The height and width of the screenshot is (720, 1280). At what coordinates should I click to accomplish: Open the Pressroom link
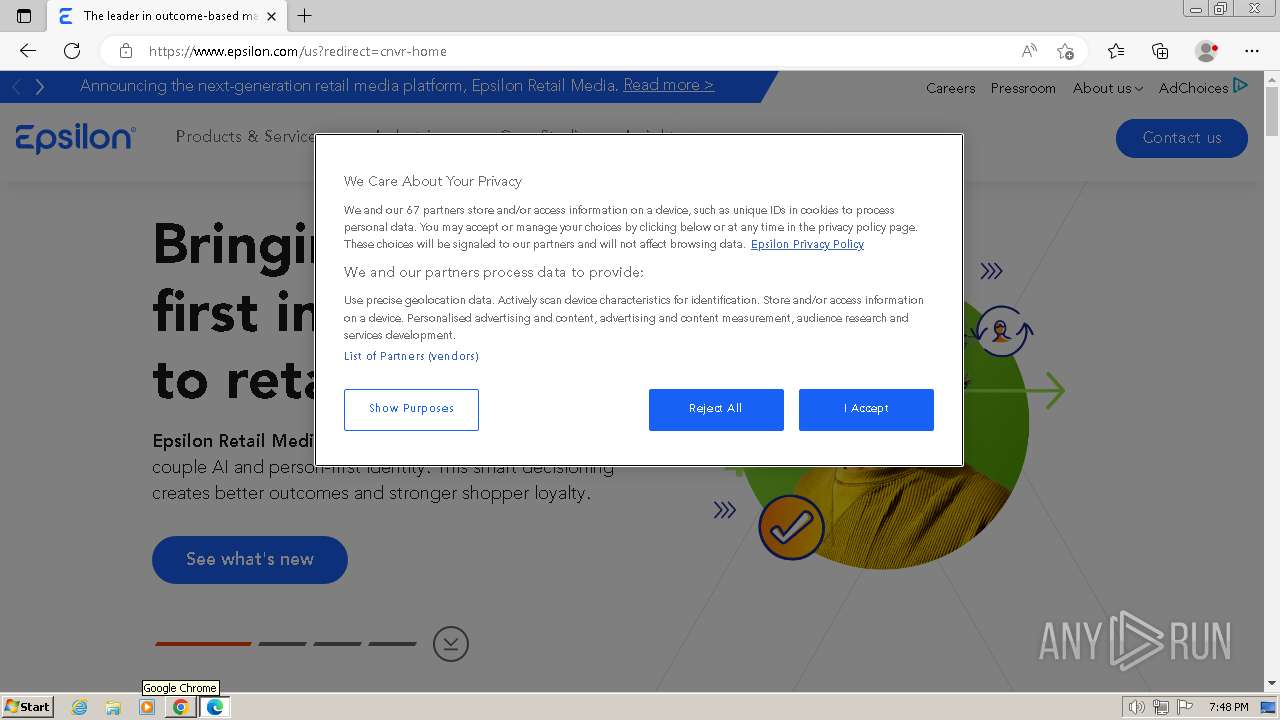(1023, 88)
